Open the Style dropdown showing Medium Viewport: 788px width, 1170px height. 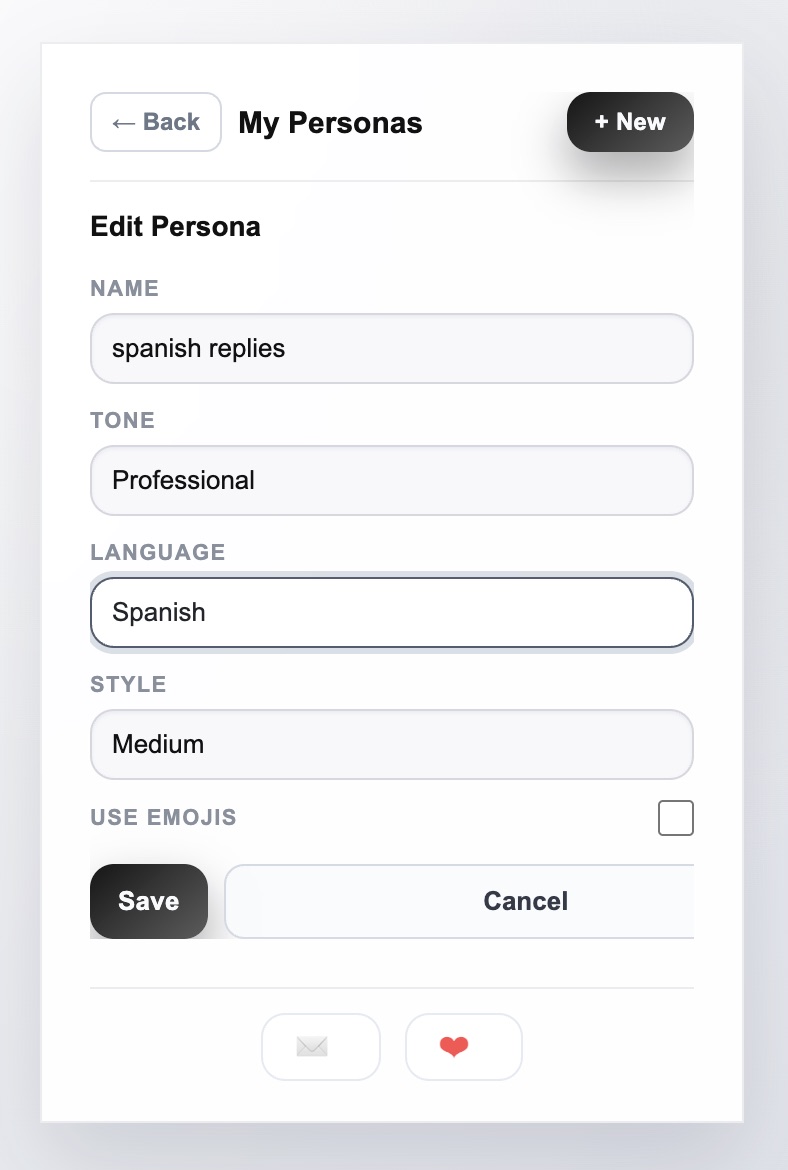[392, 744]
